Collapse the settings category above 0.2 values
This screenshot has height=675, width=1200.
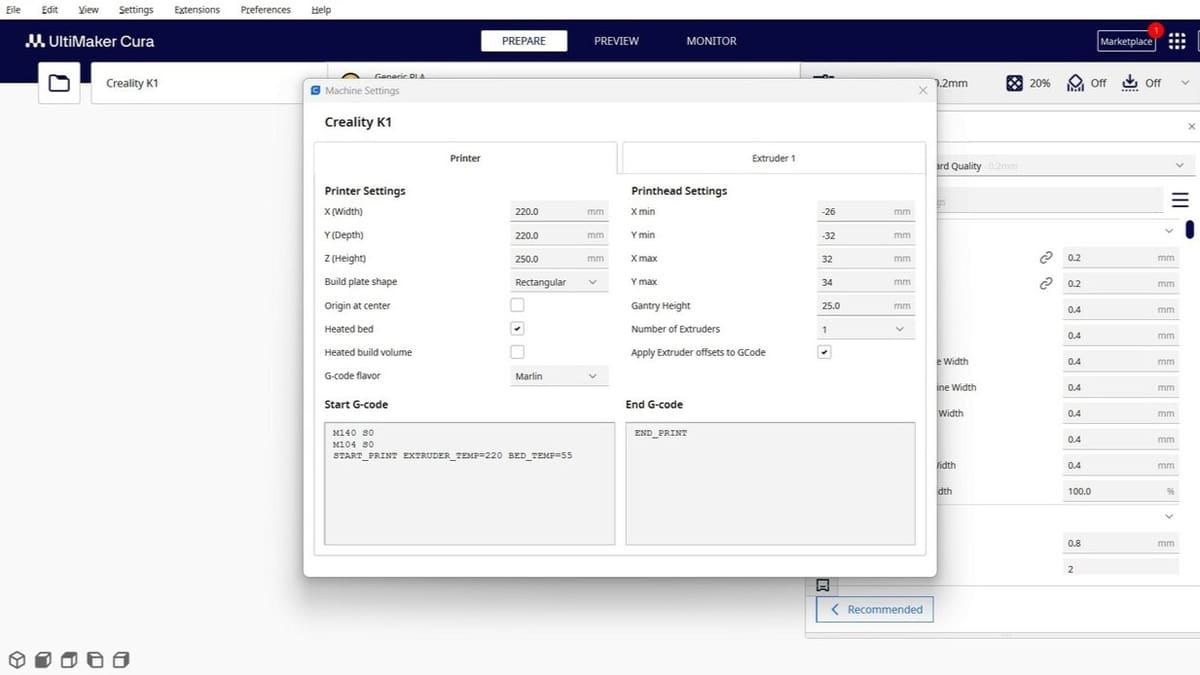click(x=1170, y=231)
